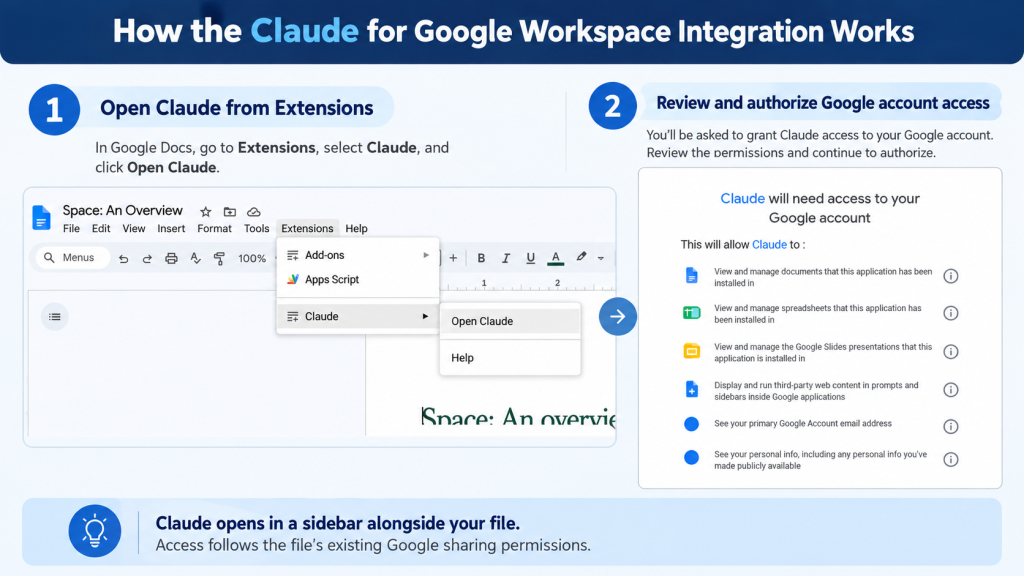Expand the Claude submenu entry
The width and height of the screenshot is (1024, 576).
pyautogui.click(x=425, y=316)
